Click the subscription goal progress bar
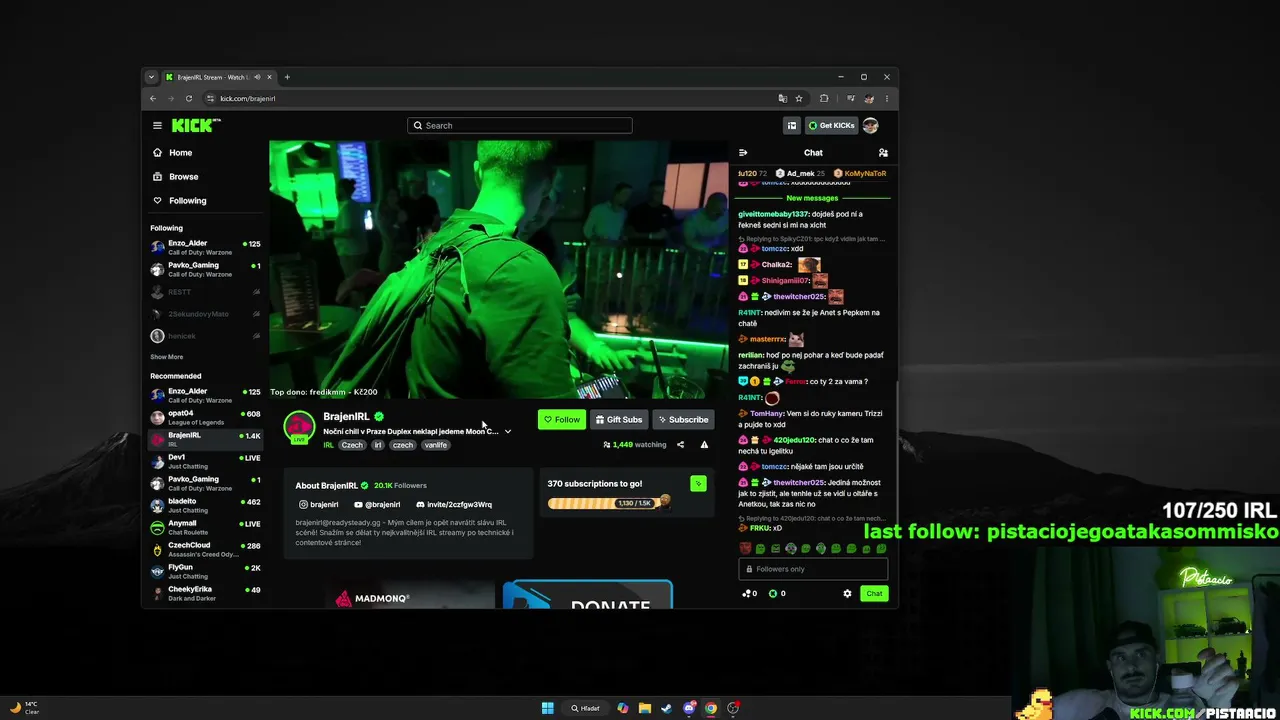 click(x=607, y=503)
